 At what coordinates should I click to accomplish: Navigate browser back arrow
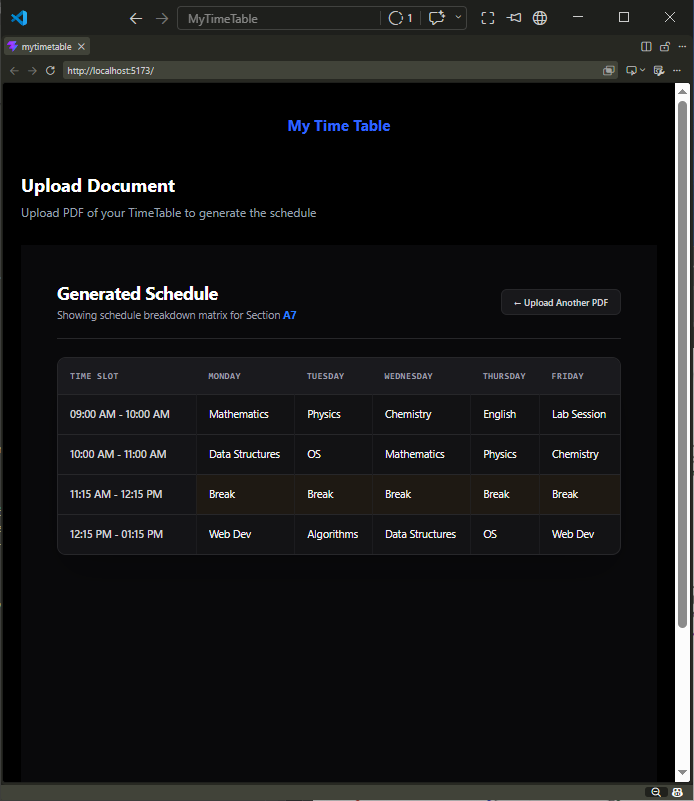(x=14, y=70)
